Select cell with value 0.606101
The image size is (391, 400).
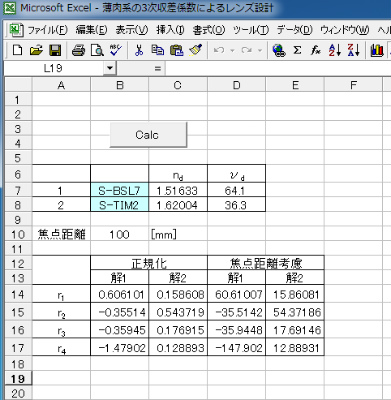tap(120, 294)
